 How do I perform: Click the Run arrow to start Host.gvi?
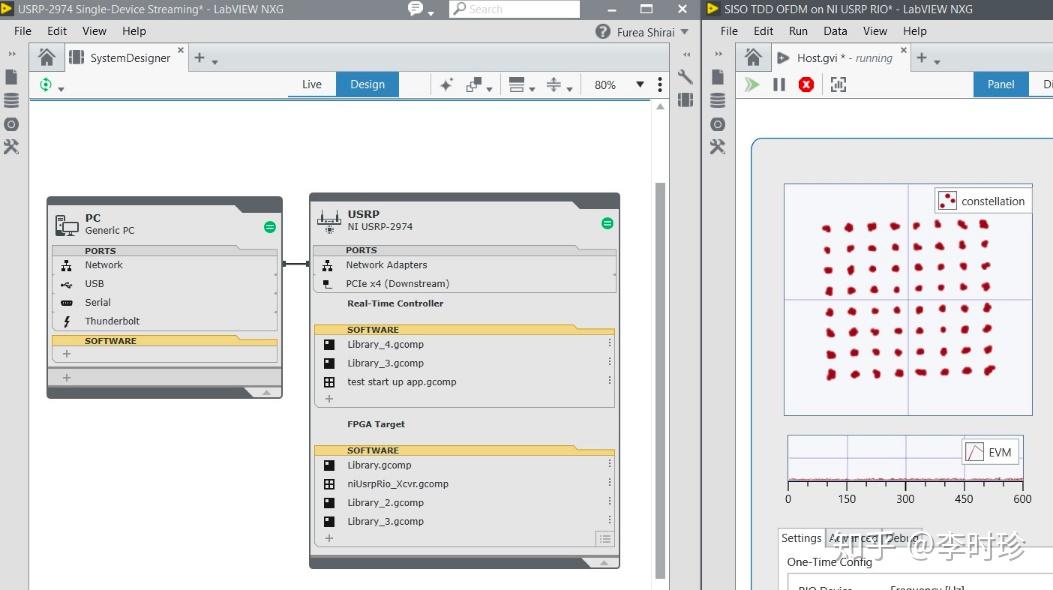click(x=751, y=84)
